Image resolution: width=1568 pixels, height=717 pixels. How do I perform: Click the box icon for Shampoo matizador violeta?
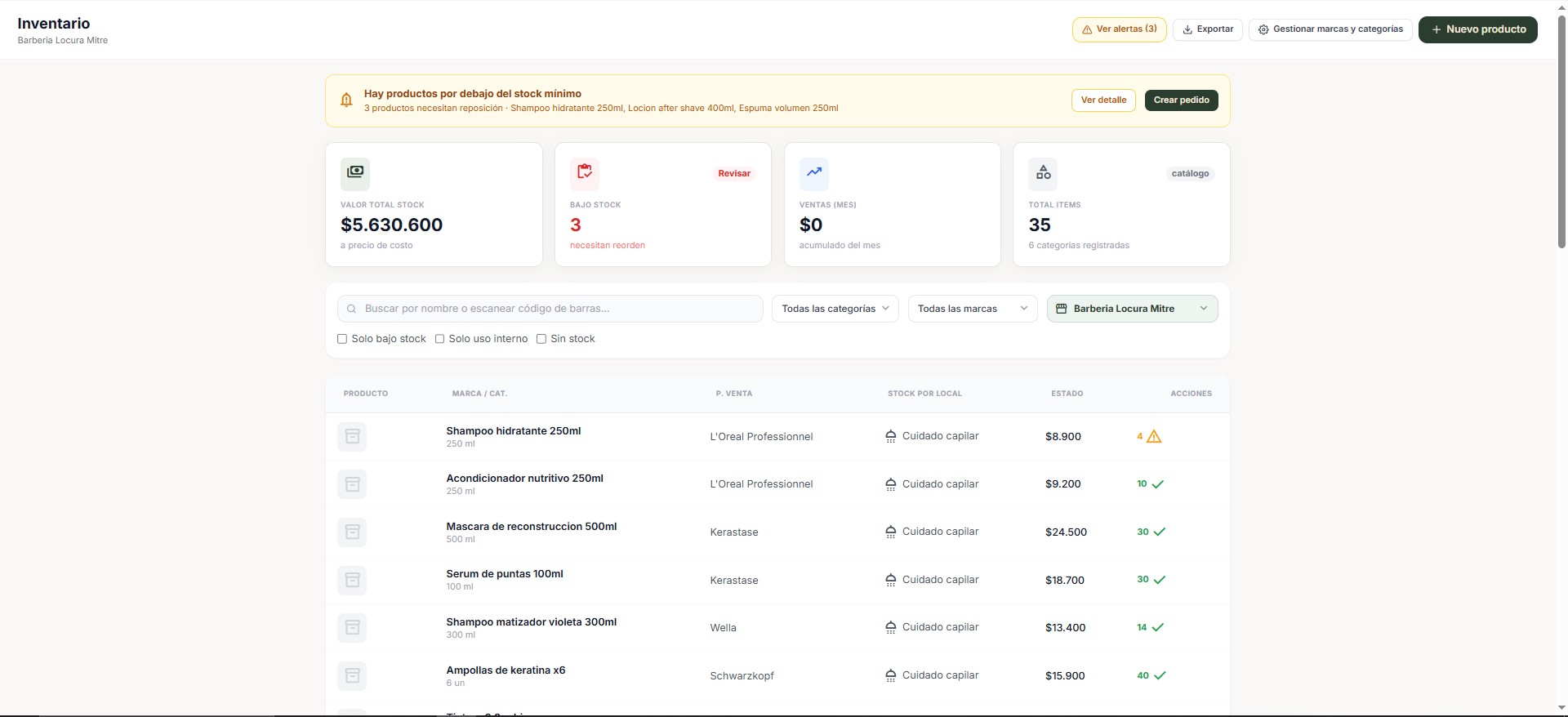(x=352, y=628)
